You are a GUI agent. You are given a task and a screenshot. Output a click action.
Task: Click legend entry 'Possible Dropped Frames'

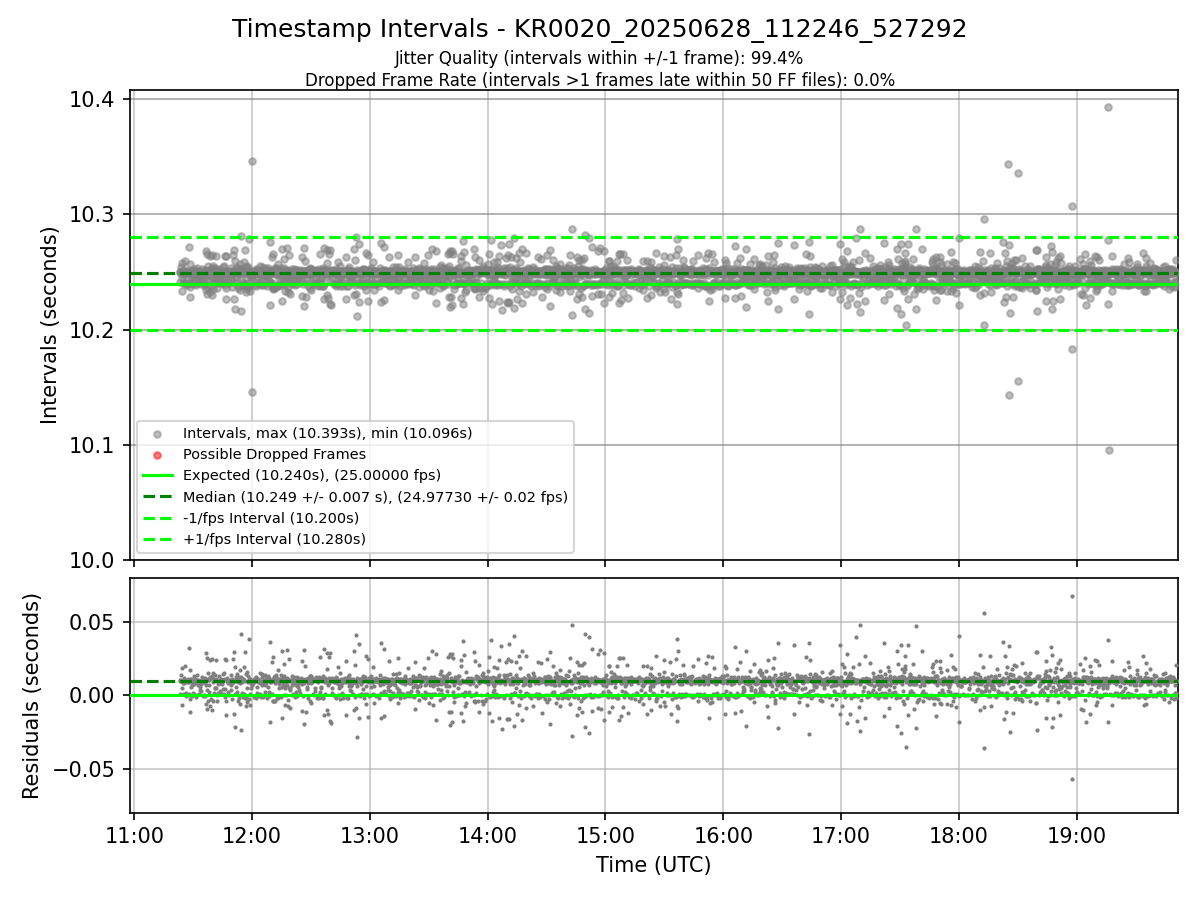coord(274,454)
